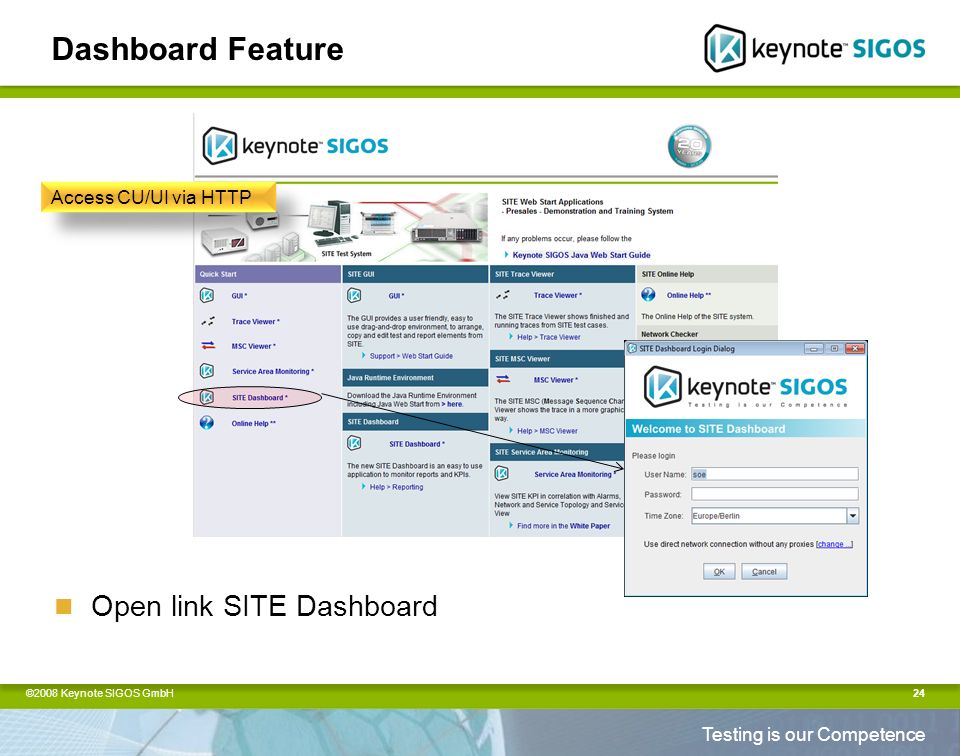Click the Quick Start section header
The image size is (960, 756).
[x=268, y=274]
